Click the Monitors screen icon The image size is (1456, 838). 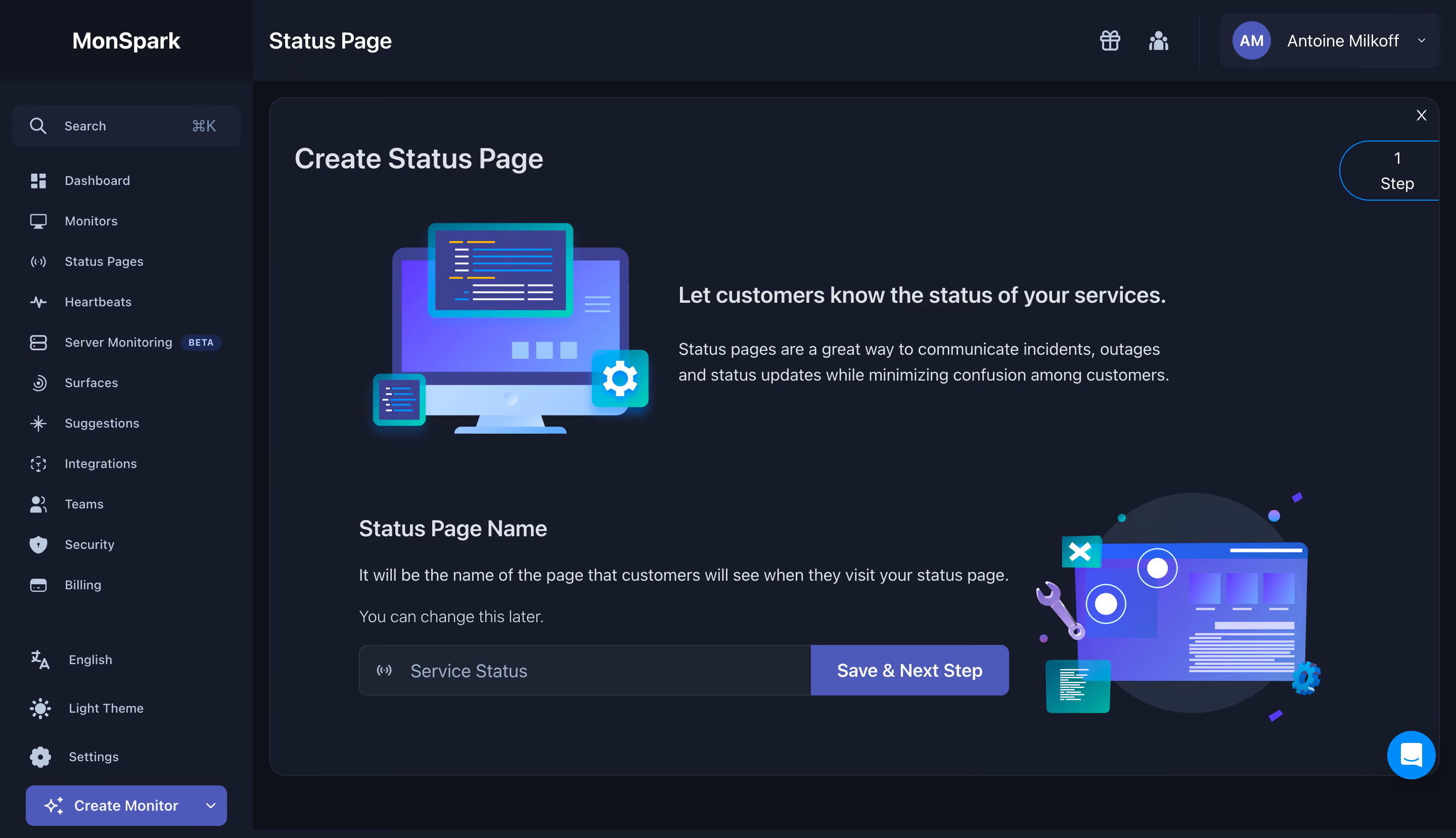coord(38,221)
